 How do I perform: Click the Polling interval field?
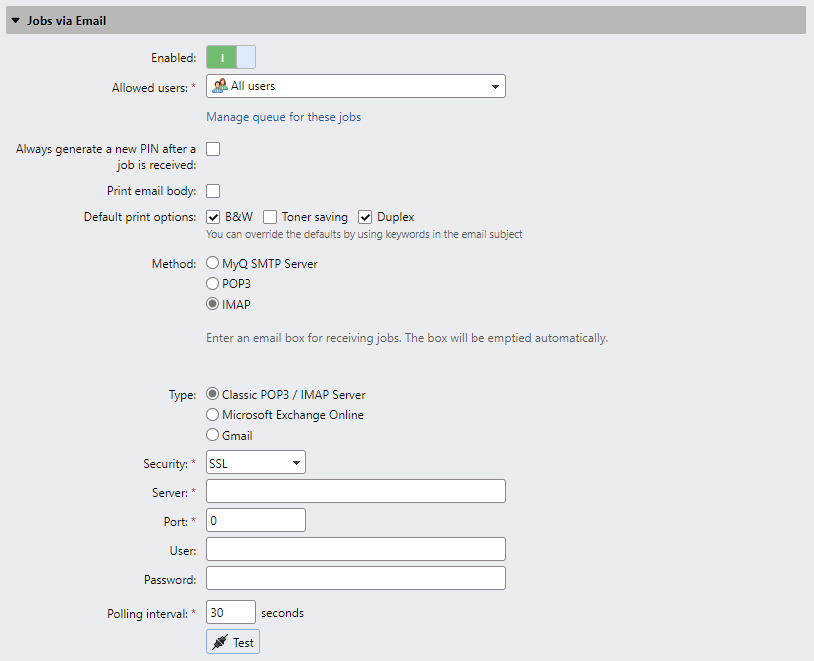point(230,611)
